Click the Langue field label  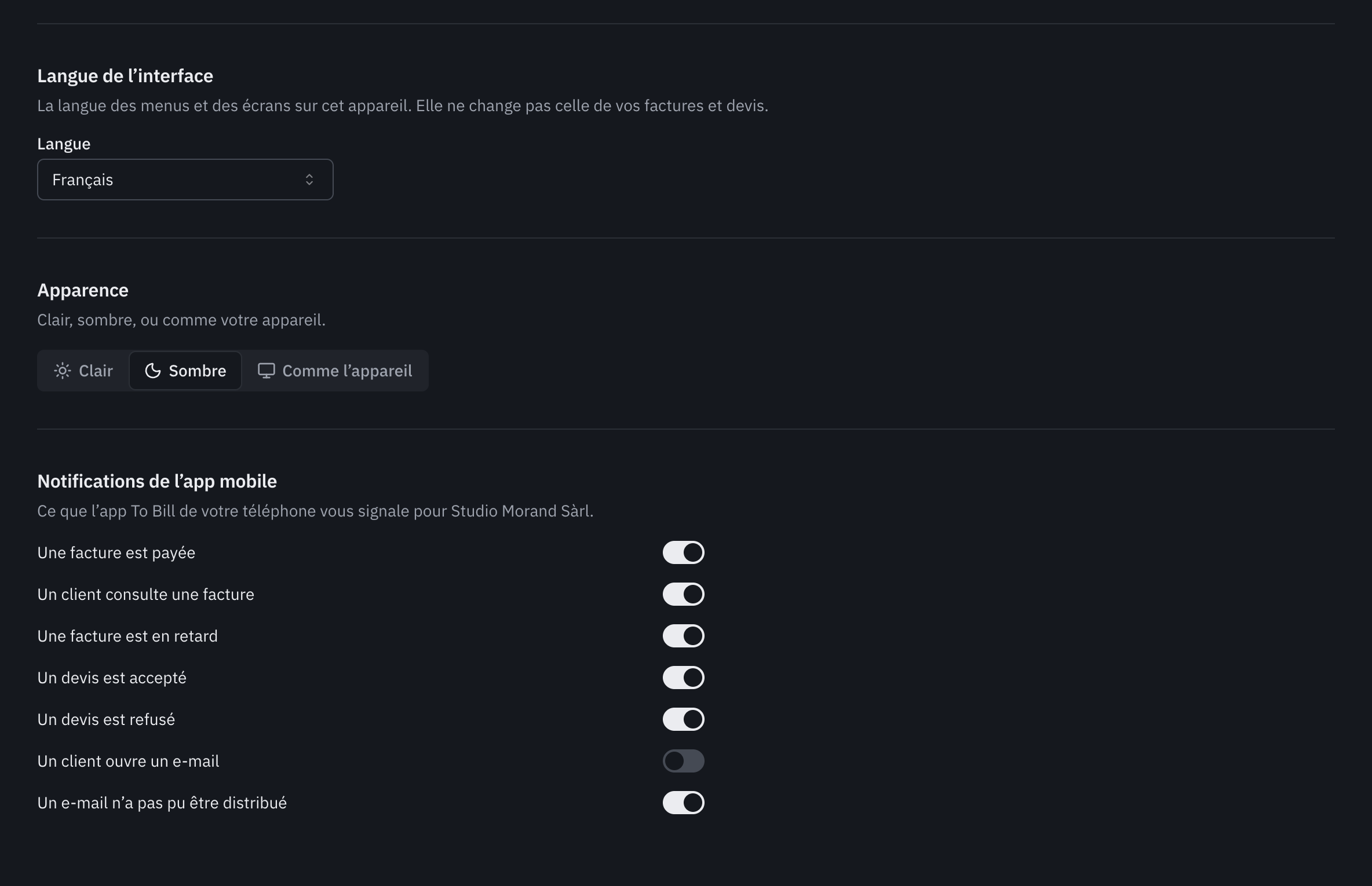[x=64, y=144]
